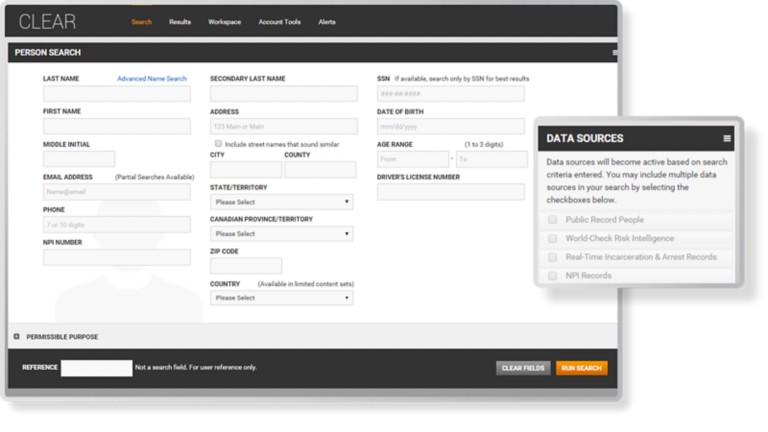Screen dimensions: 768x432
Task: Click 'Available in limited content sets' note
Action: click(306, 284)
